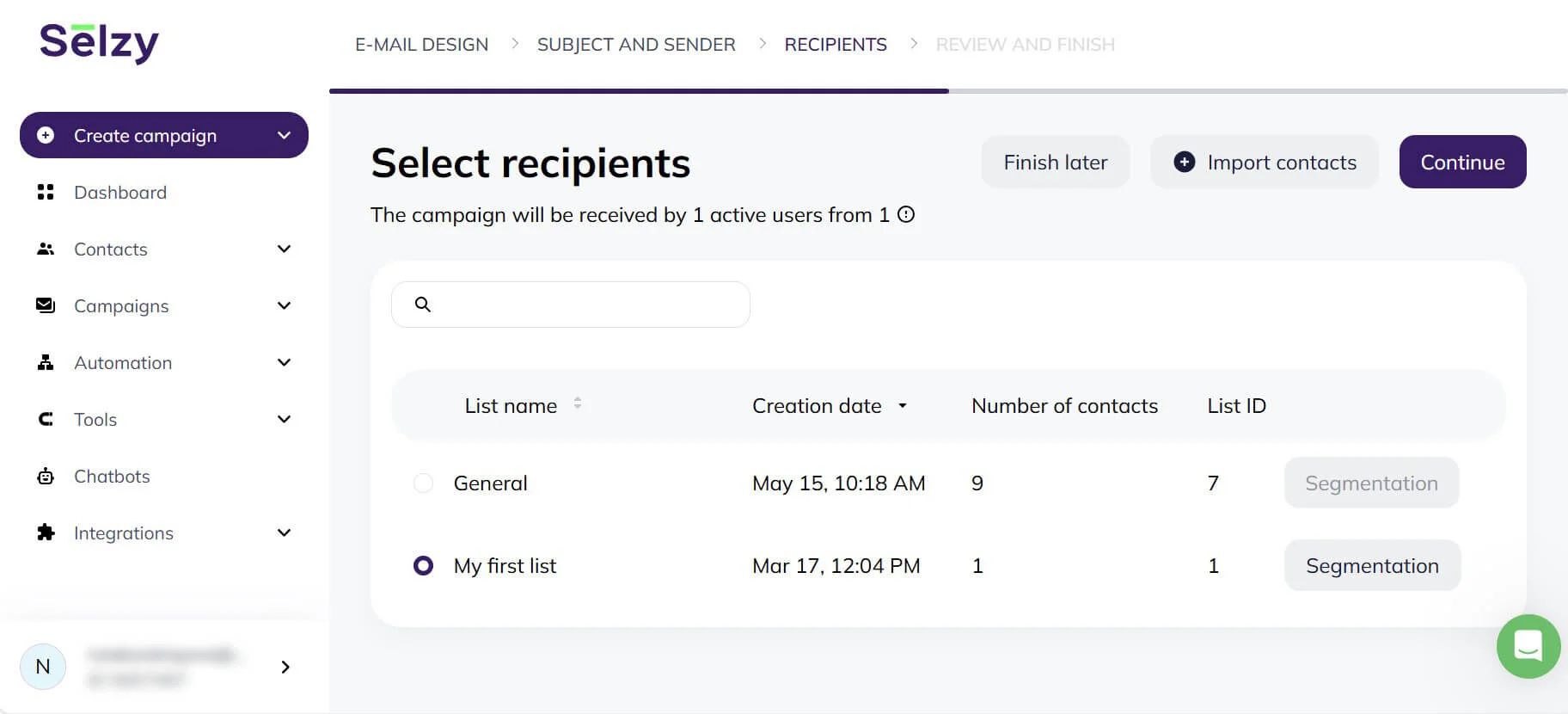This screenshot has width=1568, height=714.
Task: Open REVIEW AND FINISH step
Action: tap(1025, 45)
